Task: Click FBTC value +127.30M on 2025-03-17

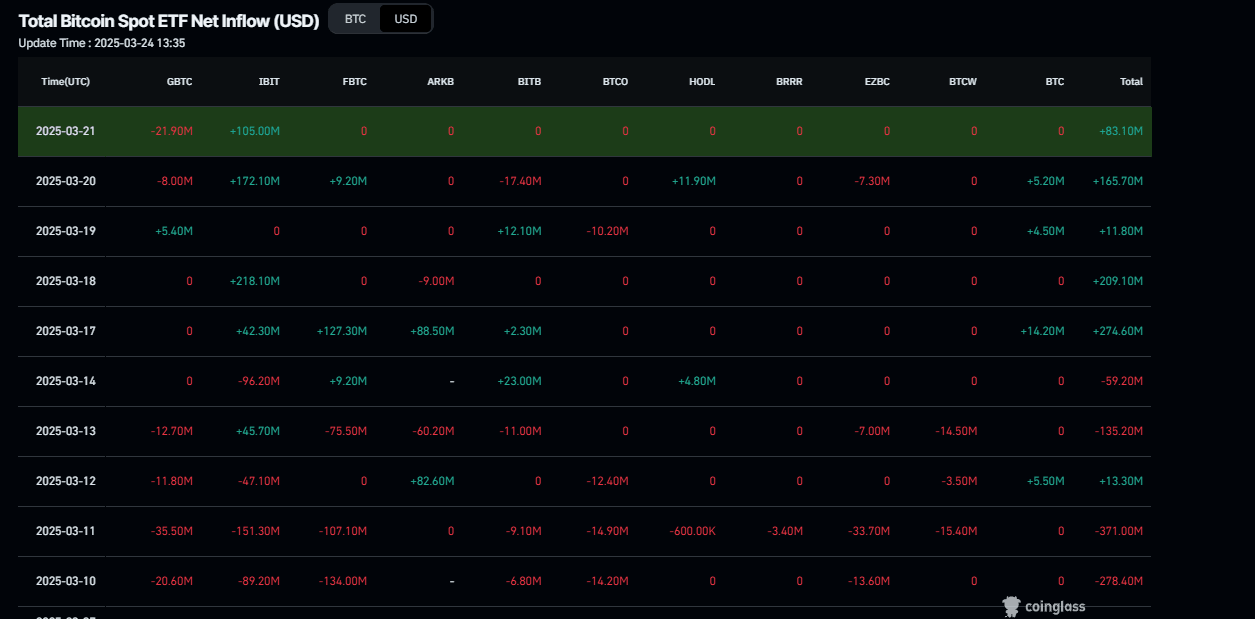Action: pyautogui.click(x=342, y=331)
